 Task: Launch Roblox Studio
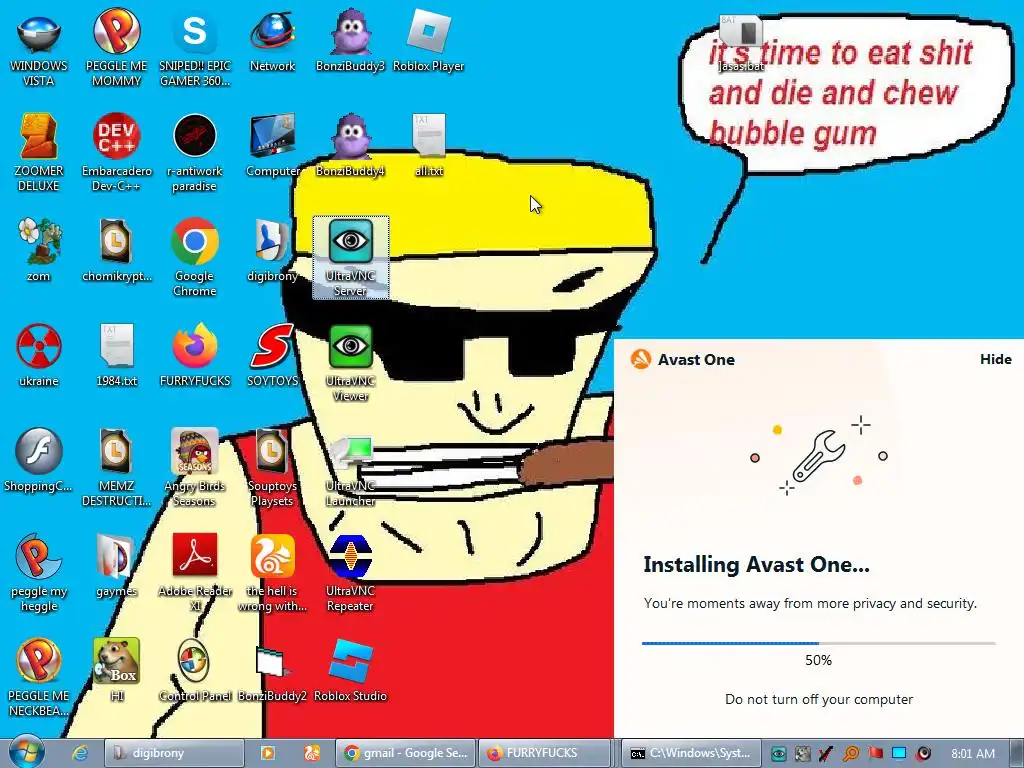350,671
